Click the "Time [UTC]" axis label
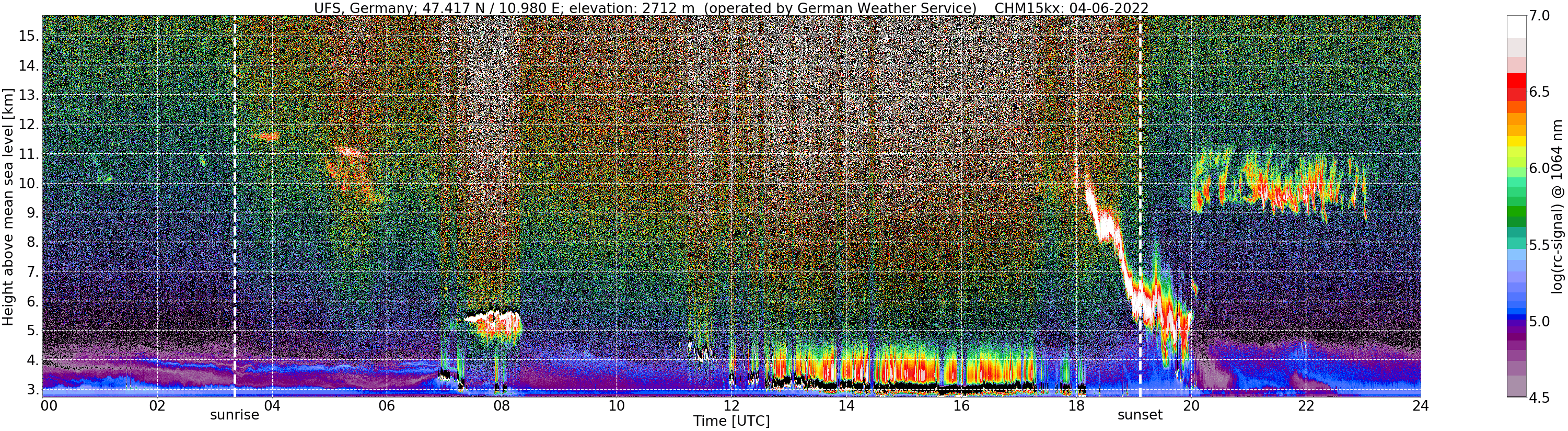Screen dimensions: 1568x431 (x=731, y=421)
